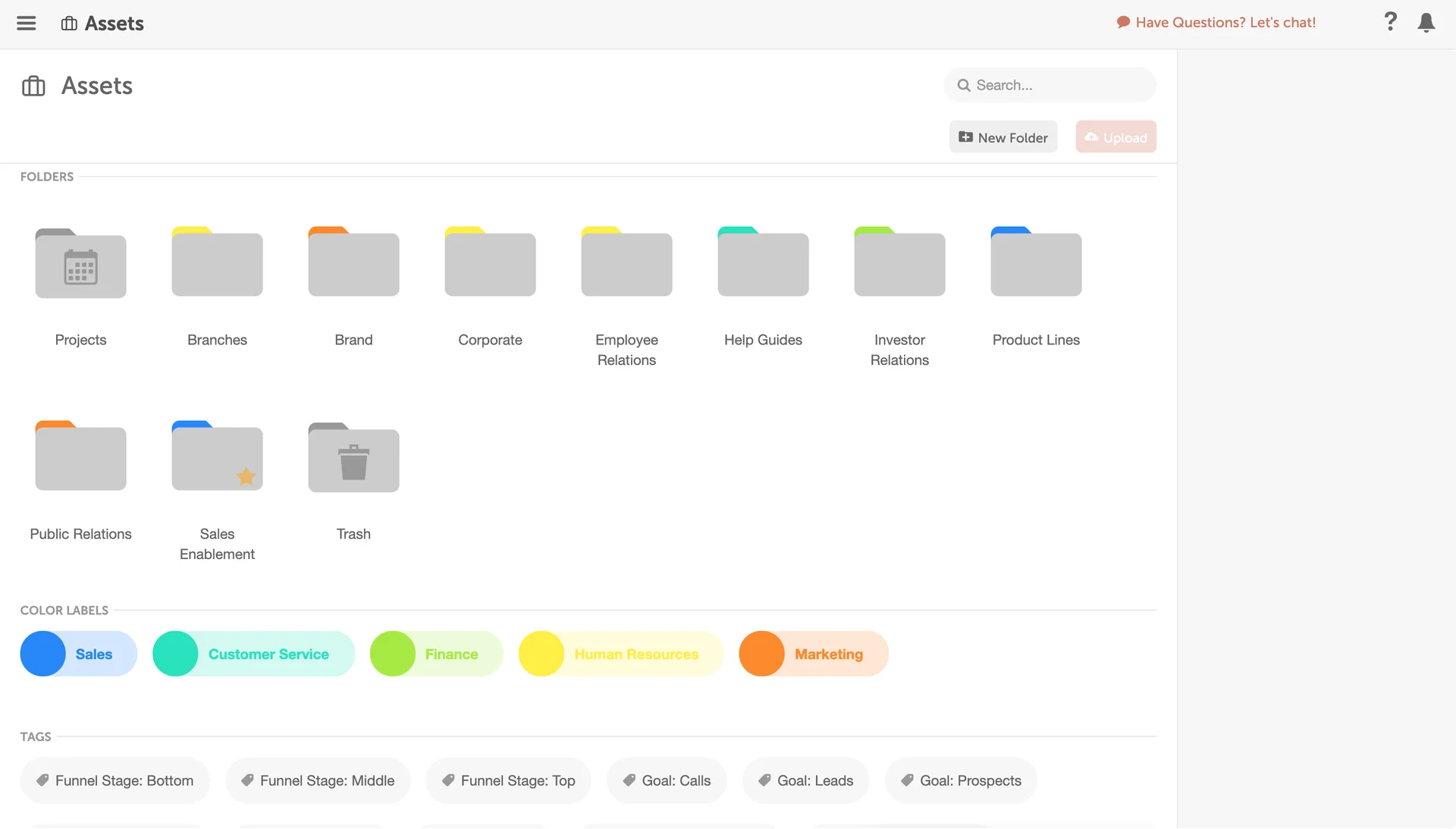1456x829 pixels.
Task: Select the teal Customer Service color label
Action: pyautogui.click(x=253, y=654)
